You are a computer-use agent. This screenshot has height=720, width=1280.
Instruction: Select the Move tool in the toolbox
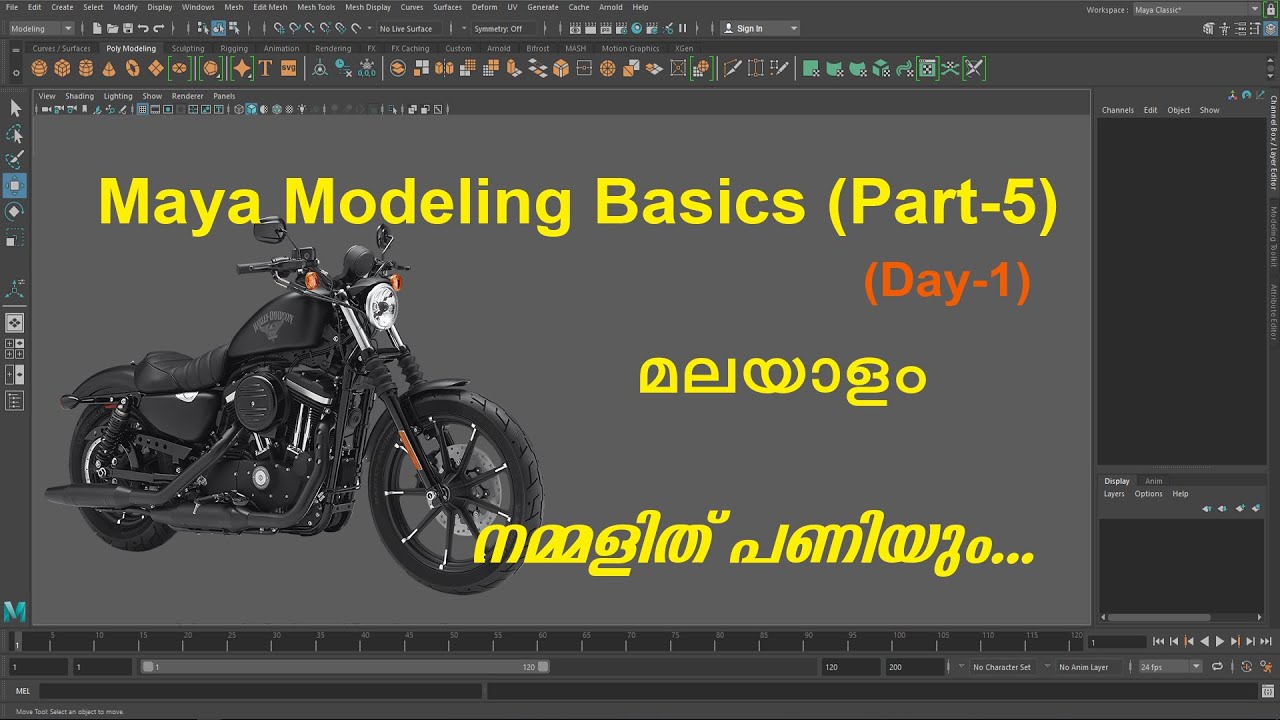(15, 185)
